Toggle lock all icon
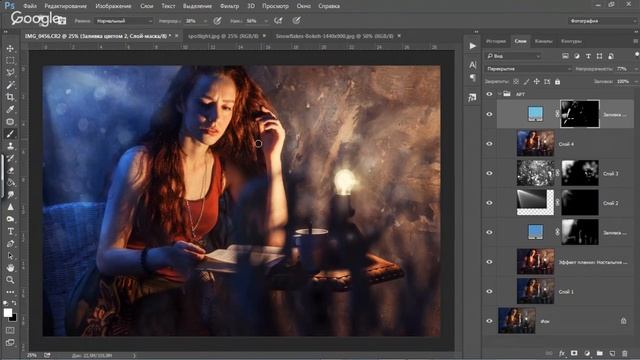 coord(558,82)
